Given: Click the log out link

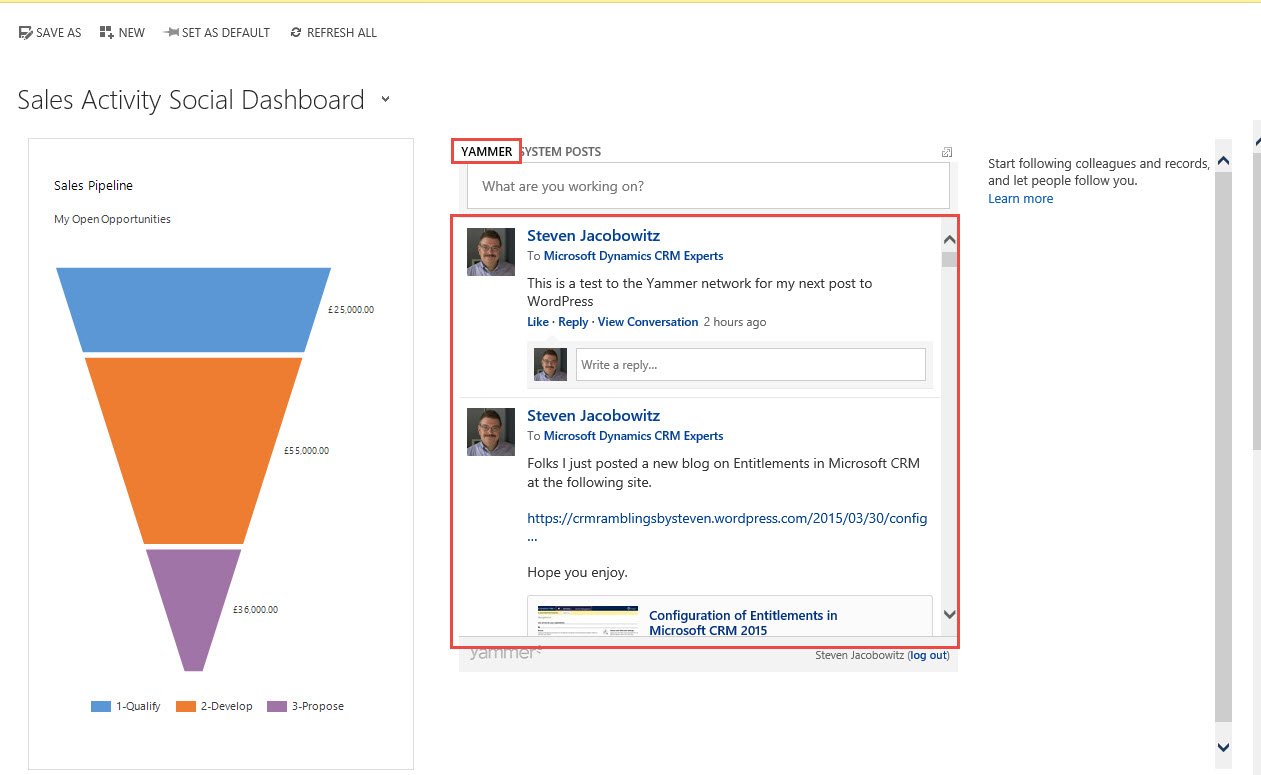Looking at the screenshot, I should tap(928, 655).
